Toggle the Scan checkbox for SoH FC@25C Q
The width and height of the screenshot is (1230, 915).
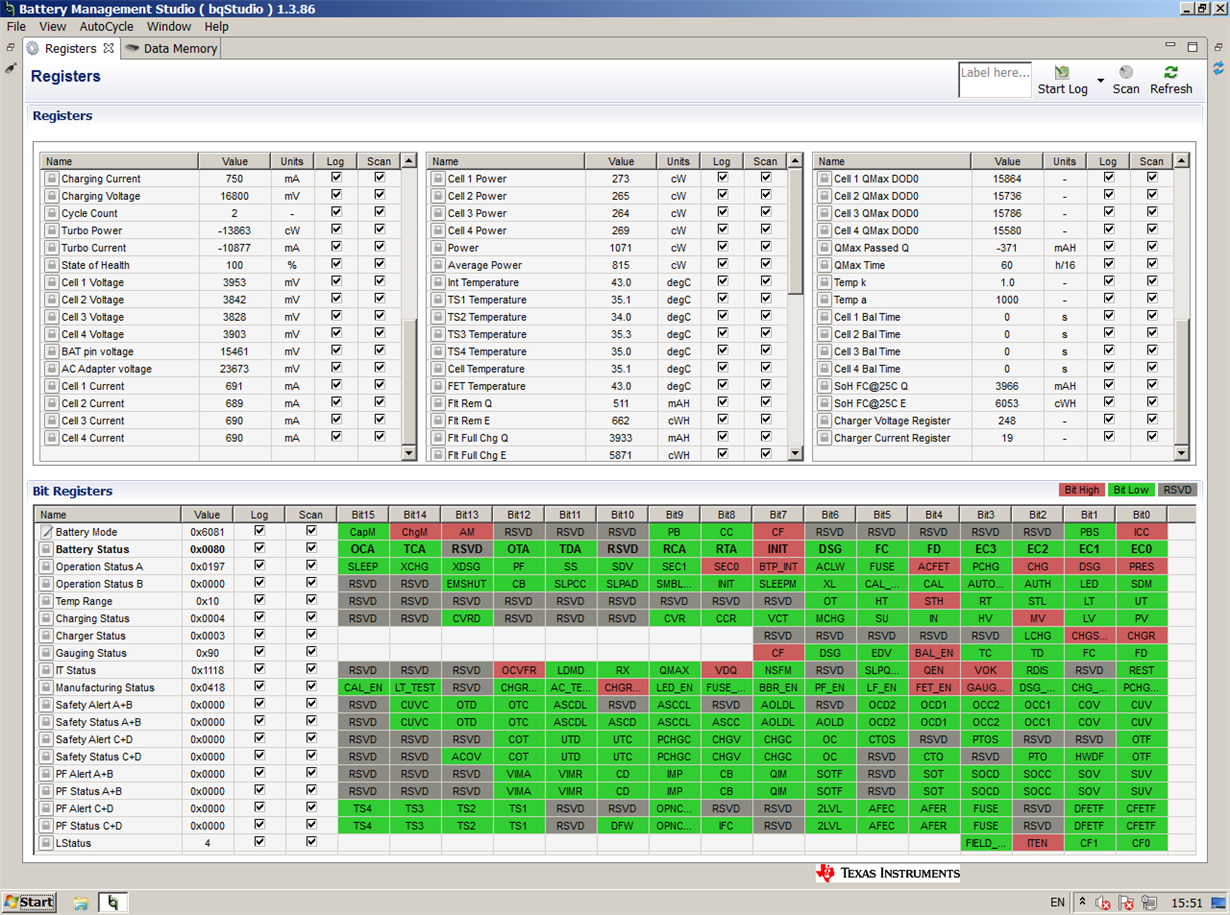pos(1152,384)
